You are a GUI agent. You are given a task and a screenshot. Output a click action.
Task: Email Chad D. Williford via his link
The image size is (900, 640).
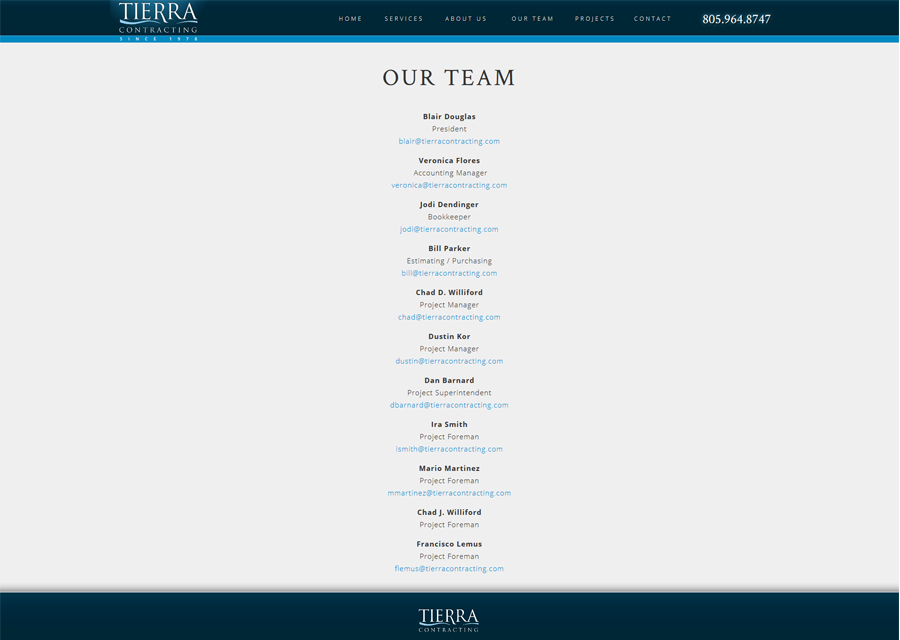(x=449, y=317)
